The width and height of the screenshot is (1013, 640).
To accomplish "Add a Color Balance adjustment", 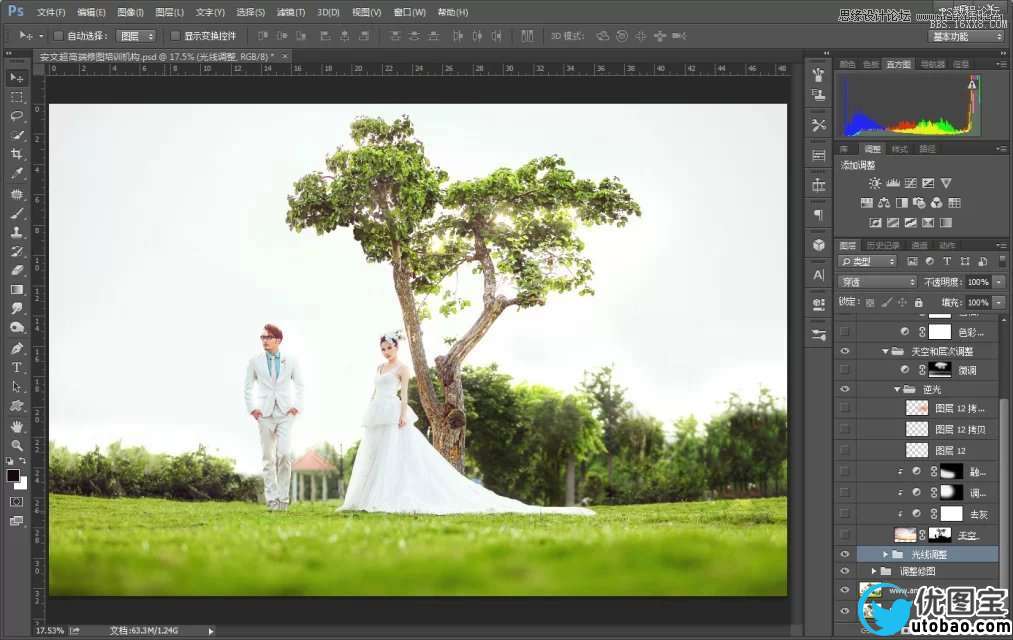I will coord(884,203).
